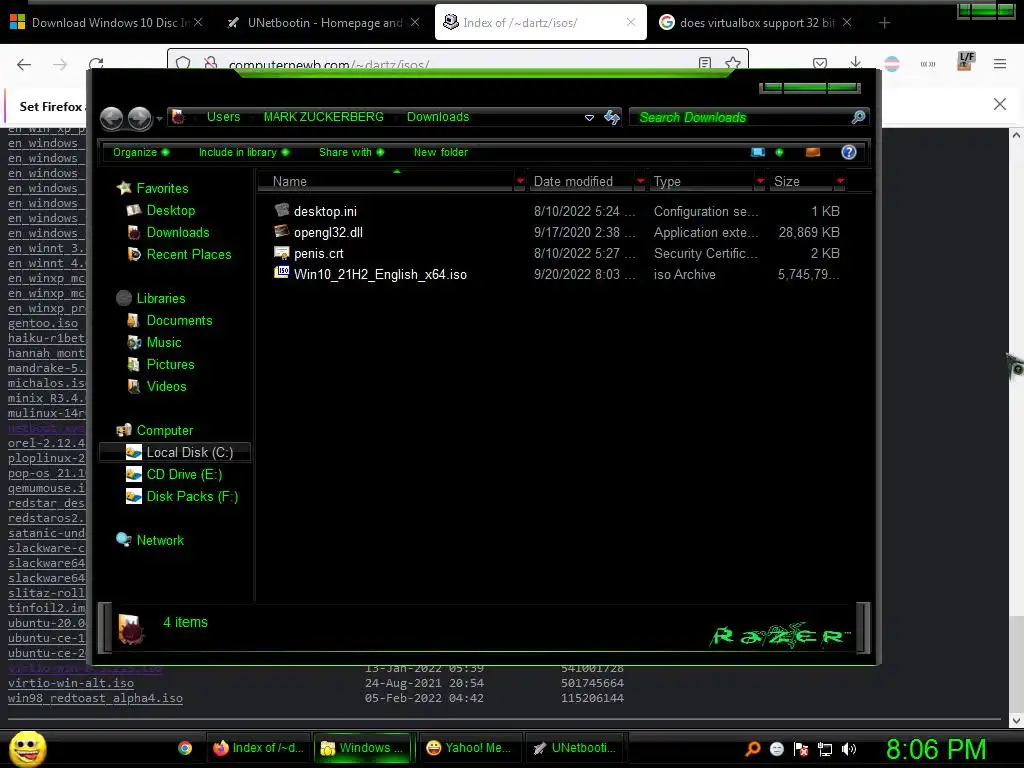The height and width of the screenshot is (768, 1024).
Task: Select Computer in the navigation pane
Action: point(165,430)
